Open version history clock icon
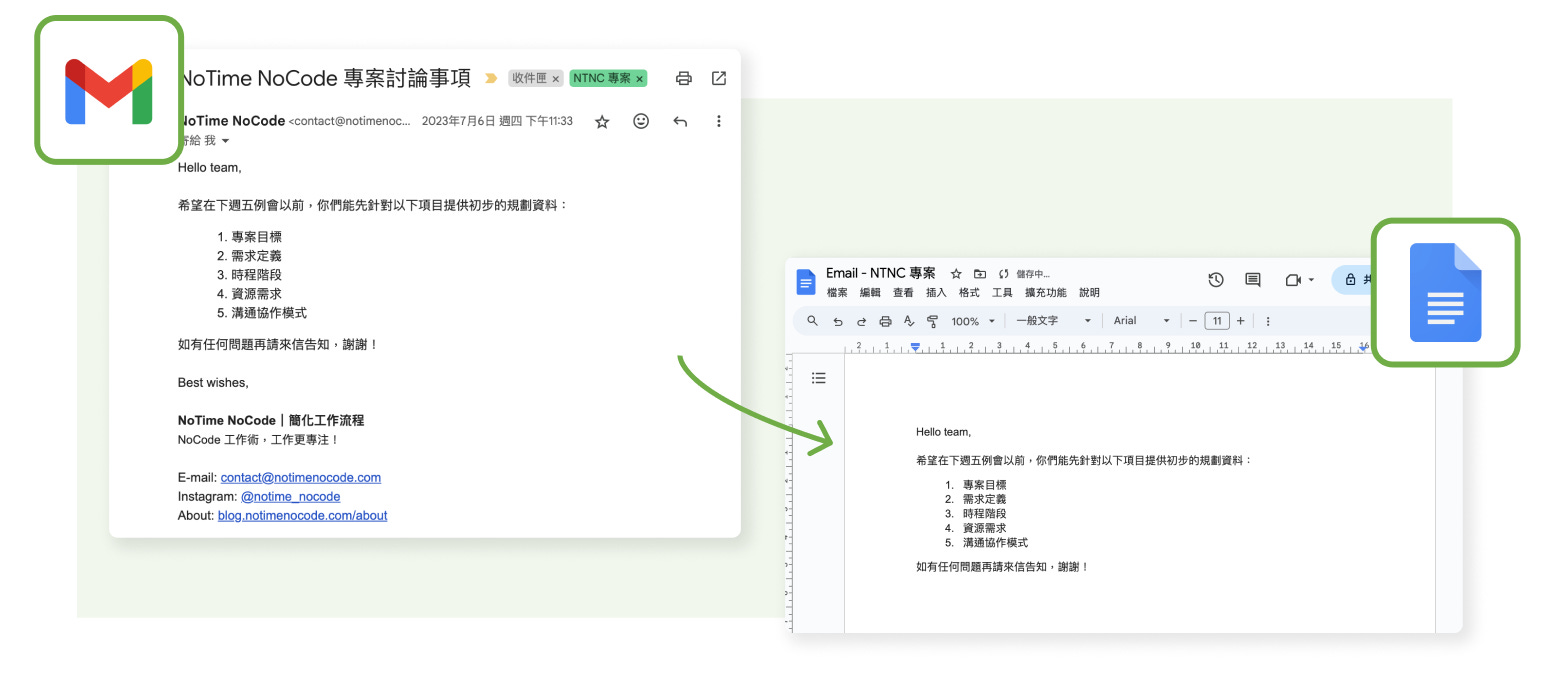This screenshot has width=1560, height=676. [1216, 280]
